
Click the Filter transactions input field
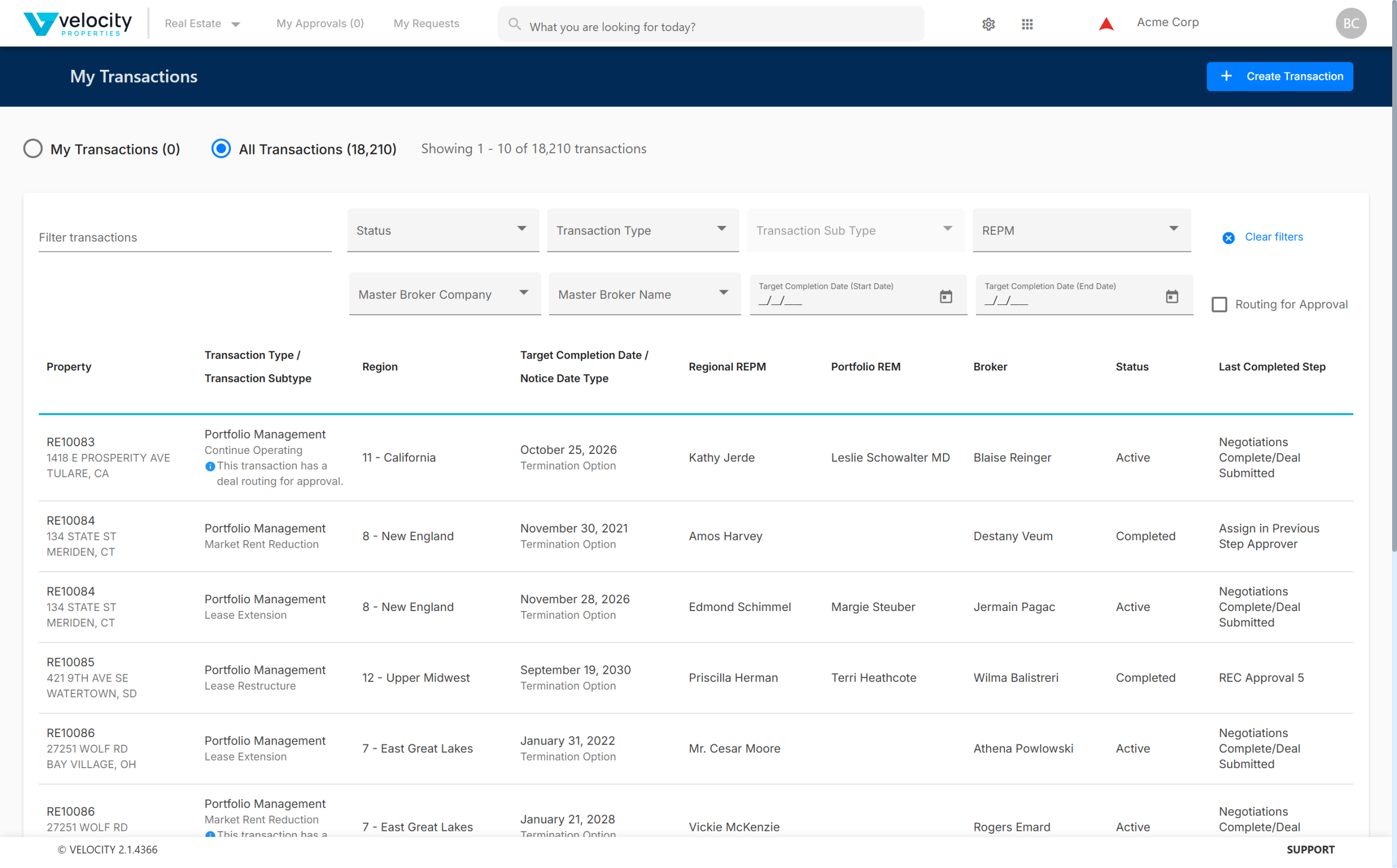pyautogui.click(x=185, y=237)
